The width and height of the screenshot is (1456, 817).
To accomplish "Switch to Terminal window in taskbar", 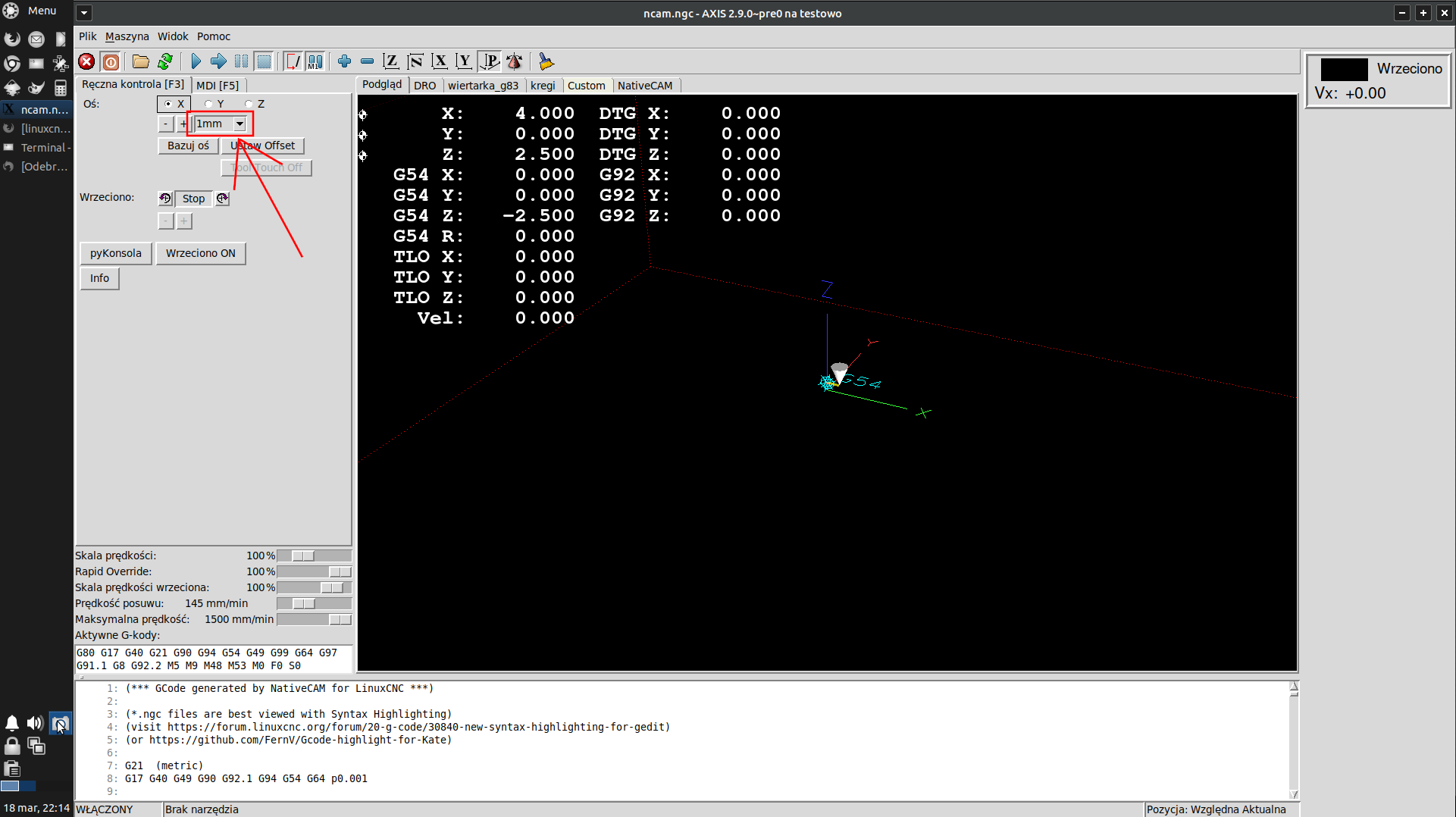I will 37,148.
